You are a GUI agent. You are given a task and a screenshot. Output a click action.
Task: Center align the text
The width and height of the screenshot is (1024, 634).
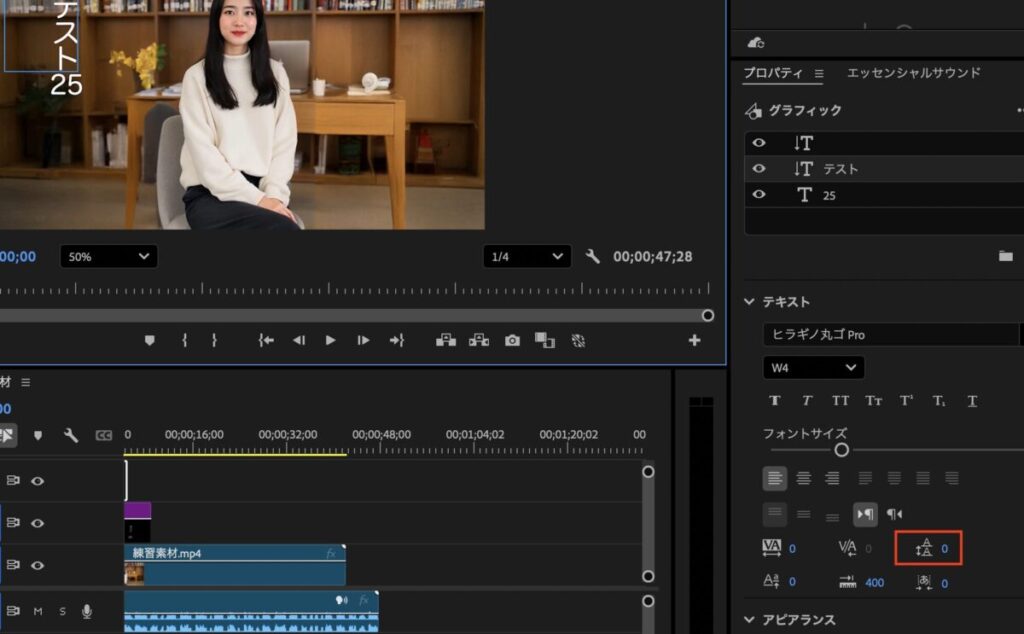(803, 479)
